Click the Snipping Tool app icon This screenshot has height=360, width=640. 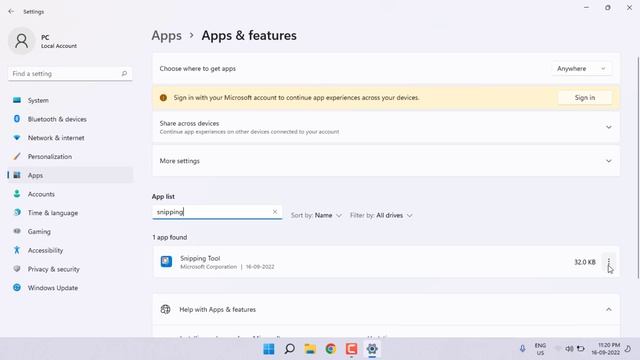[x=166, y=261]
